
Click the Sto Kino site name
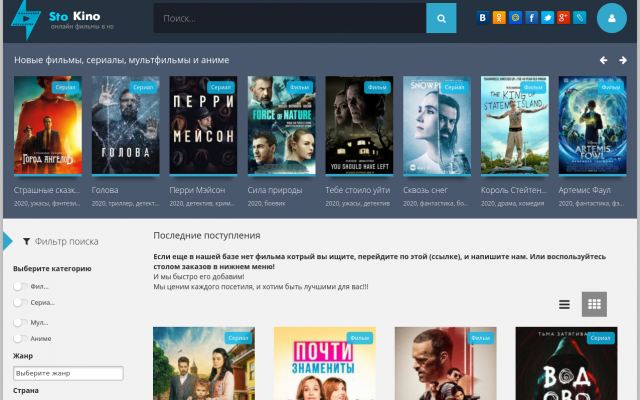coord(75,16)
